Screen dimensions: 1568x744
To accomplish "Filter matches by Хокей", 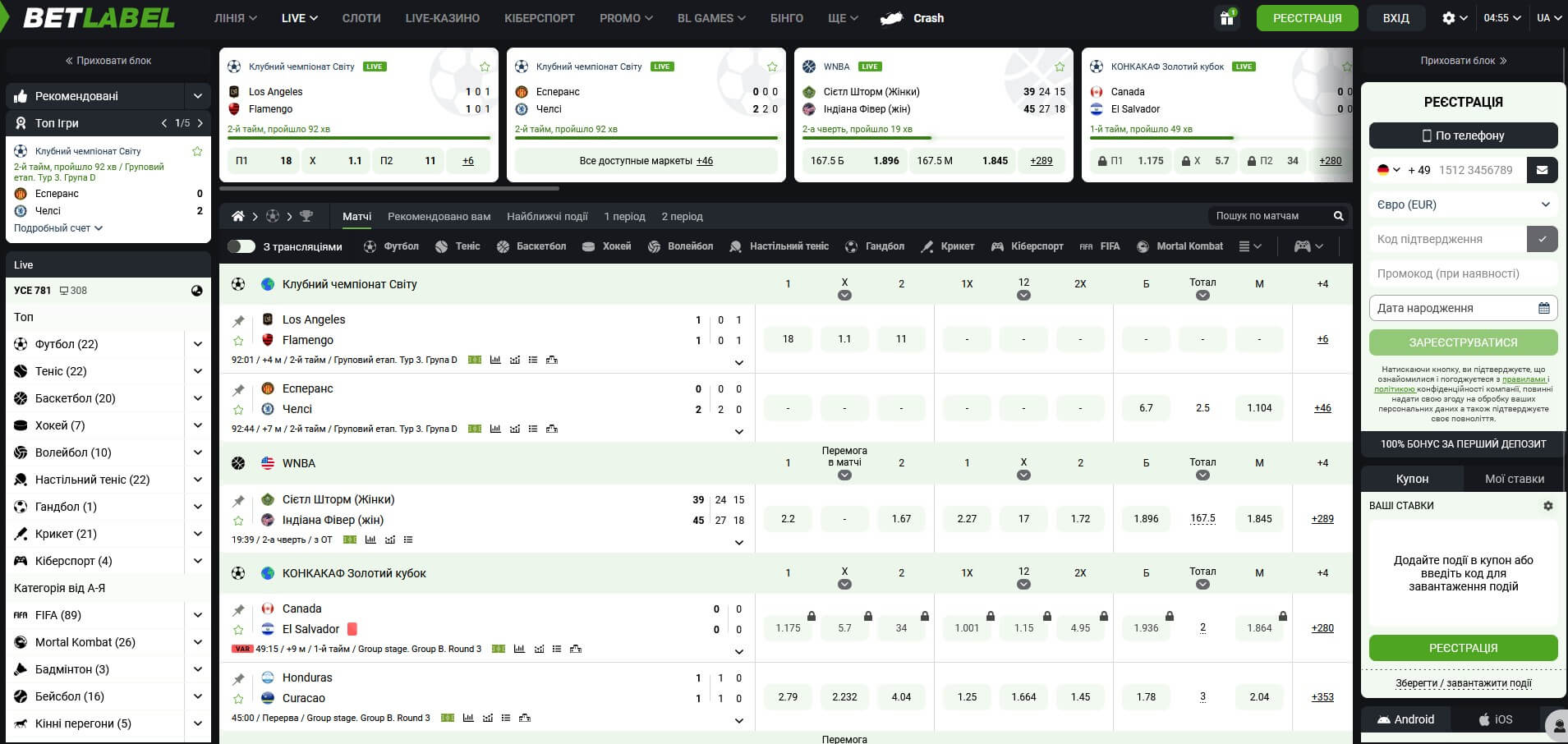I will pos(606,246).
